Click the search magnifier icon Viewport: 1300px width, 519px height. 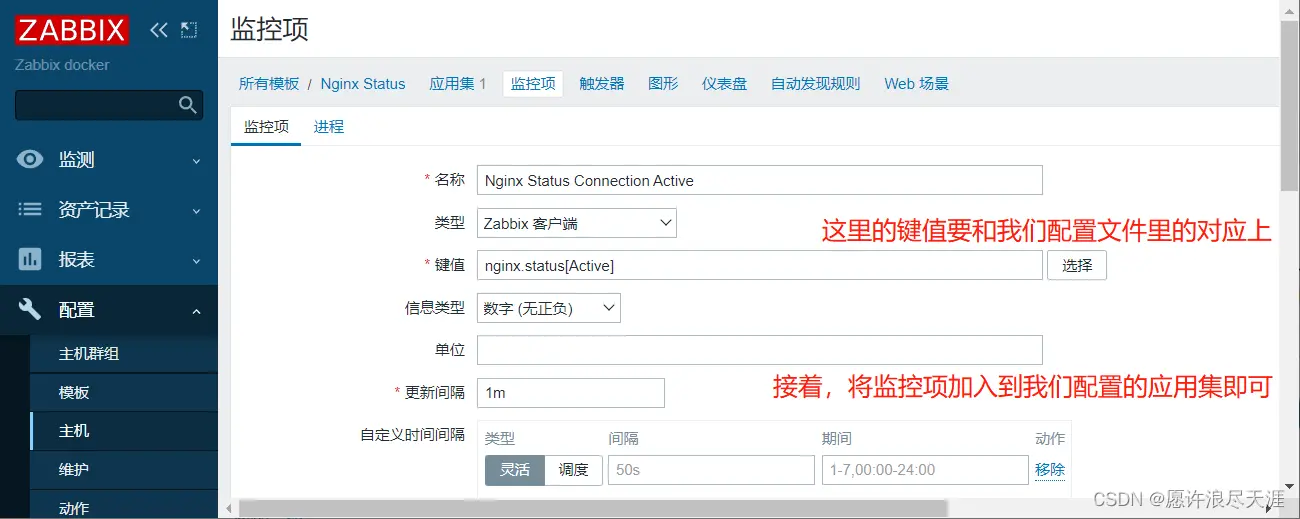(187, 105)
